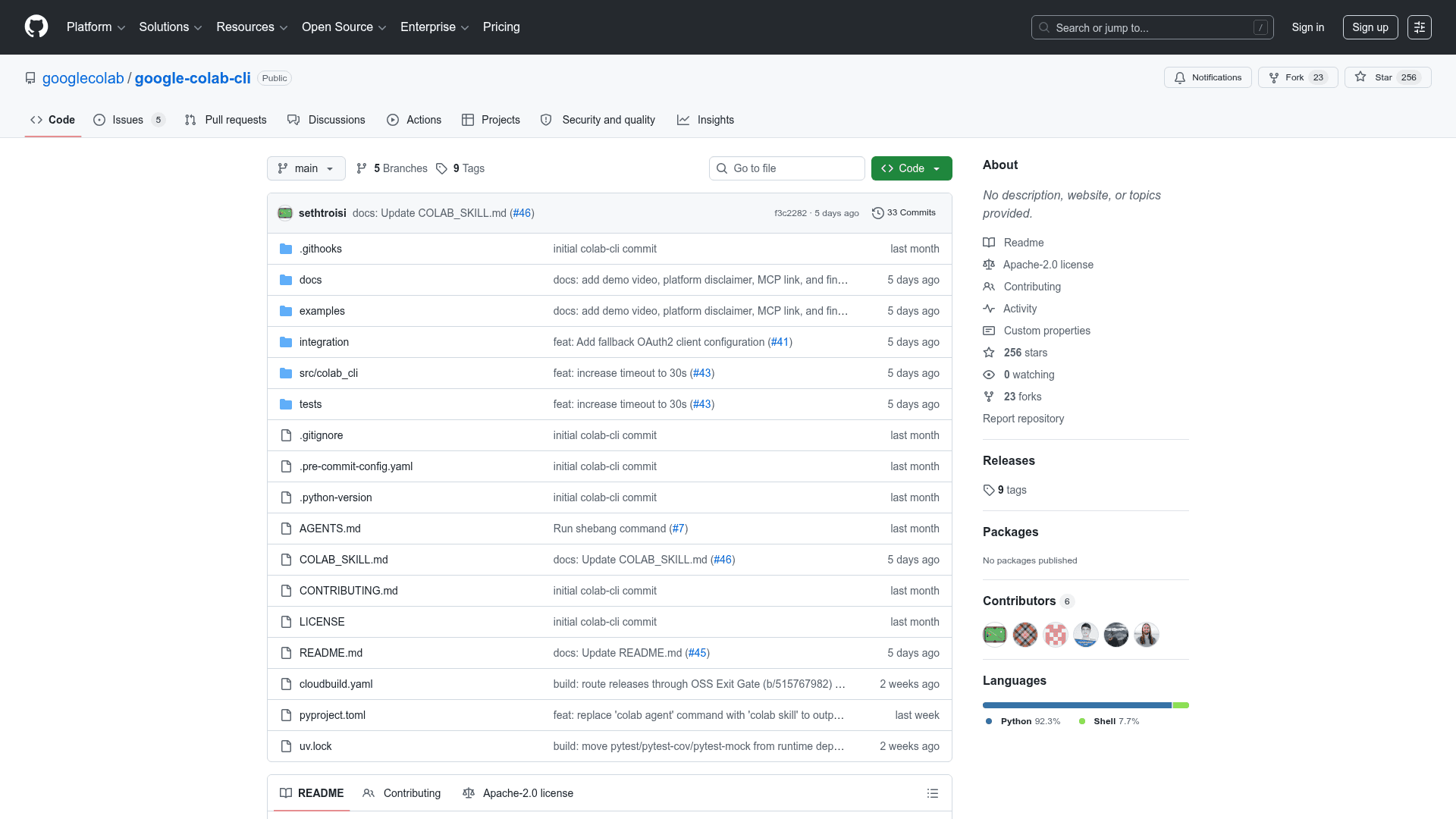Screen dimensions: 1456x819
Task: Expand the Platform menu in header
Action: click(x=96, y=27)
